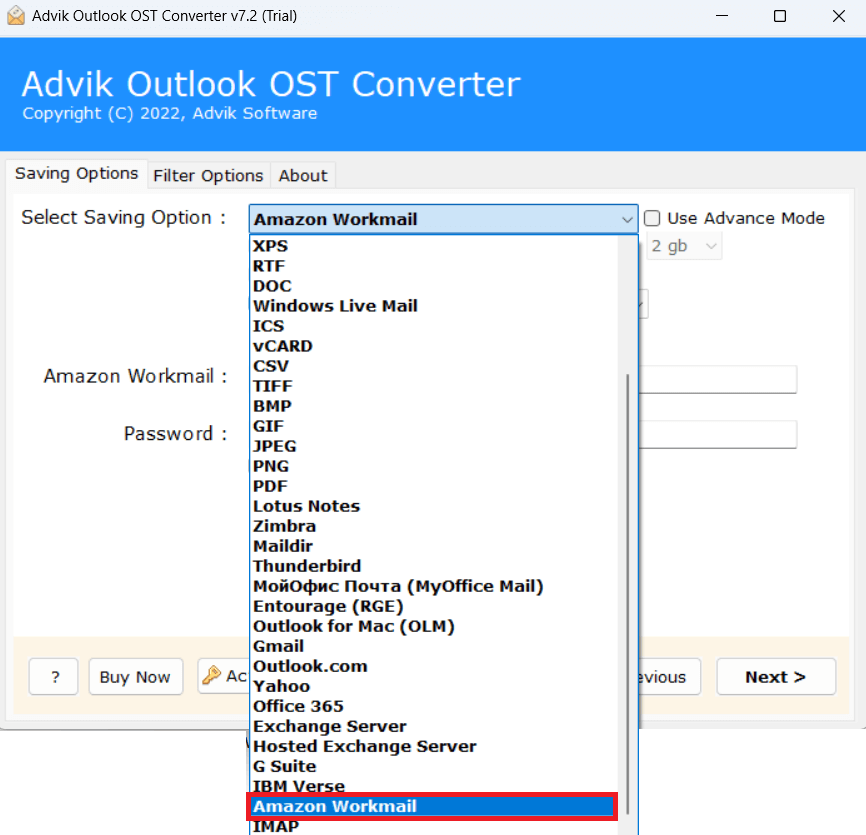Click the key icon on Activate button
The height and width of the screenshot is (835, 866).
pos(212,675)
